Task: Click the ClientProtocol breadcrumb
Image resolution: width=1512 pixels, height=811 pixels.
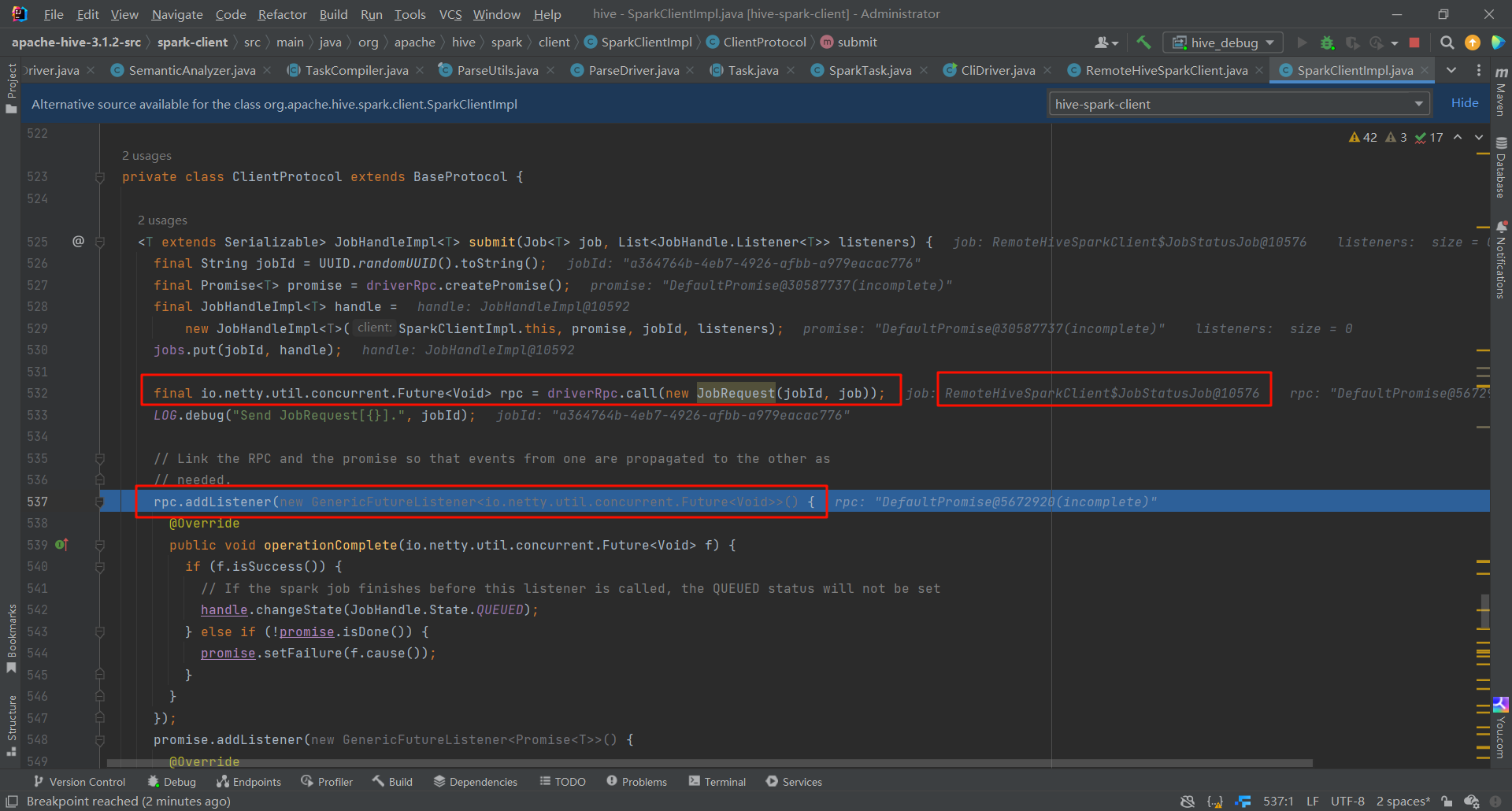Action: coord(756,43)
